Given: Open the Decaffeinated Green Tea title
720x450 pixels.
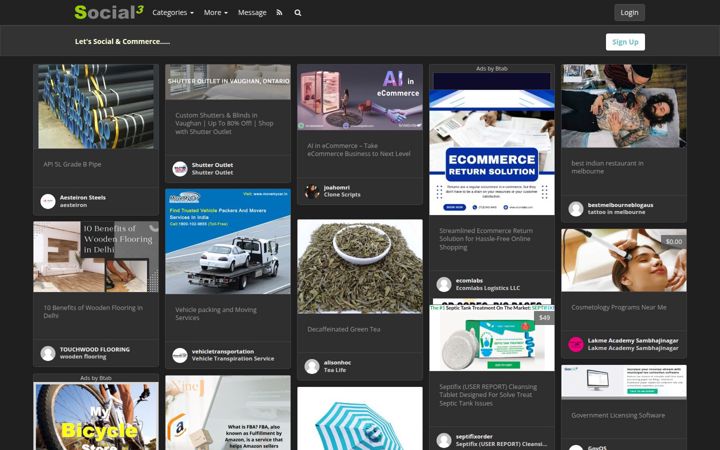Looking at the screenshot, I should (x=343, y=329).
